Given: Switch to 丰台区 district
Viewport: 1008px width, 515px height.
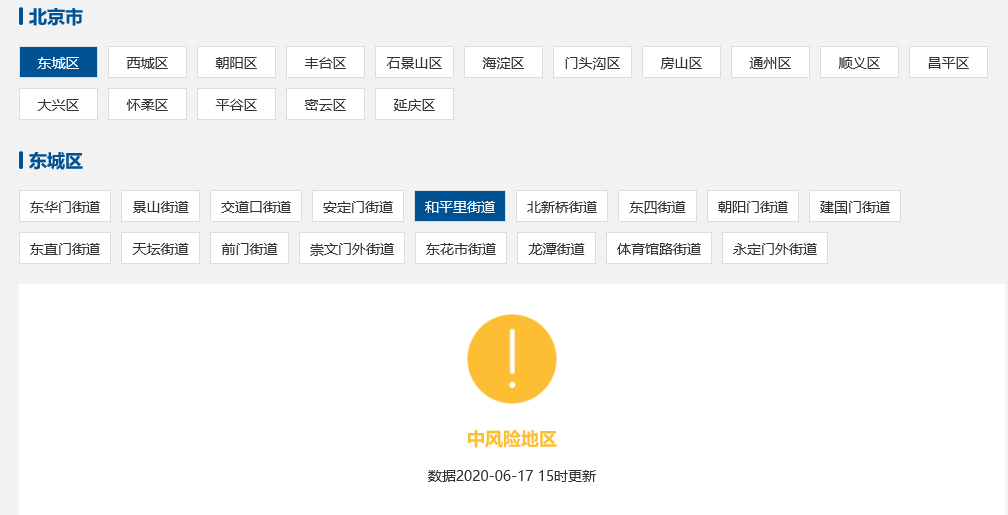Looking at the screenshot, I should 325,62.
